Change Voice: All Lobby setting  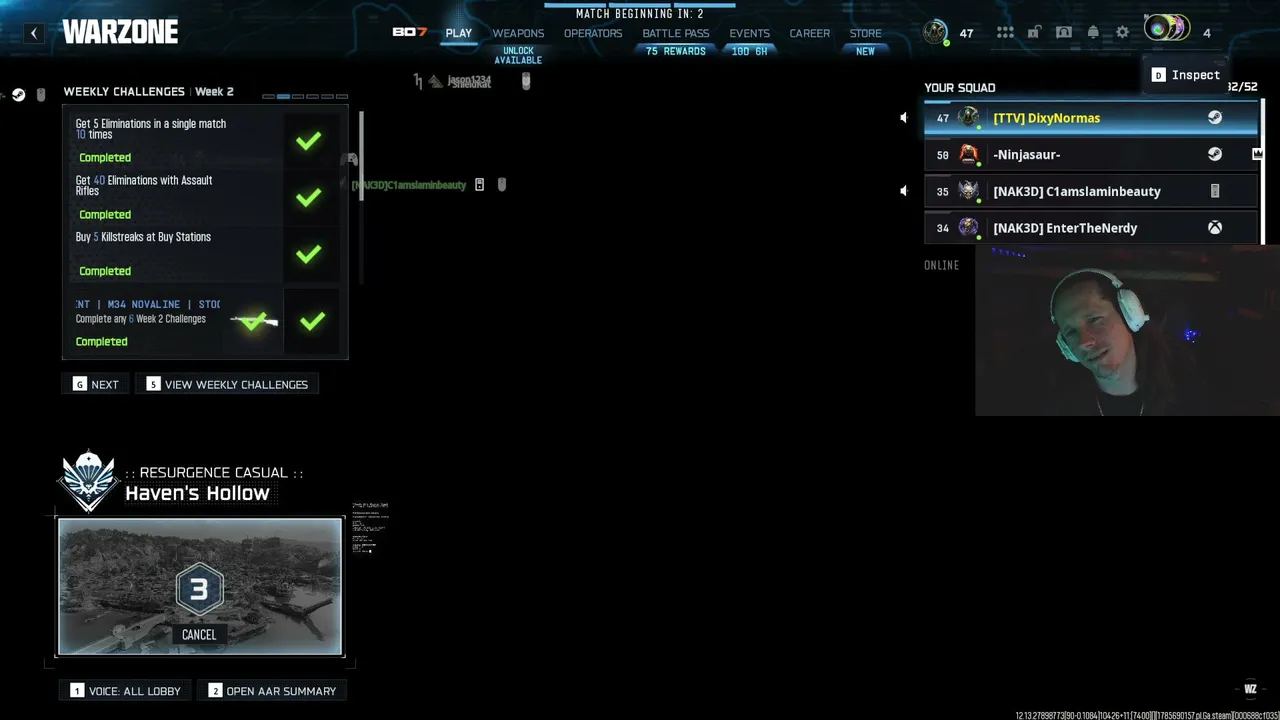pyautogui.click(x=126, y=691)
